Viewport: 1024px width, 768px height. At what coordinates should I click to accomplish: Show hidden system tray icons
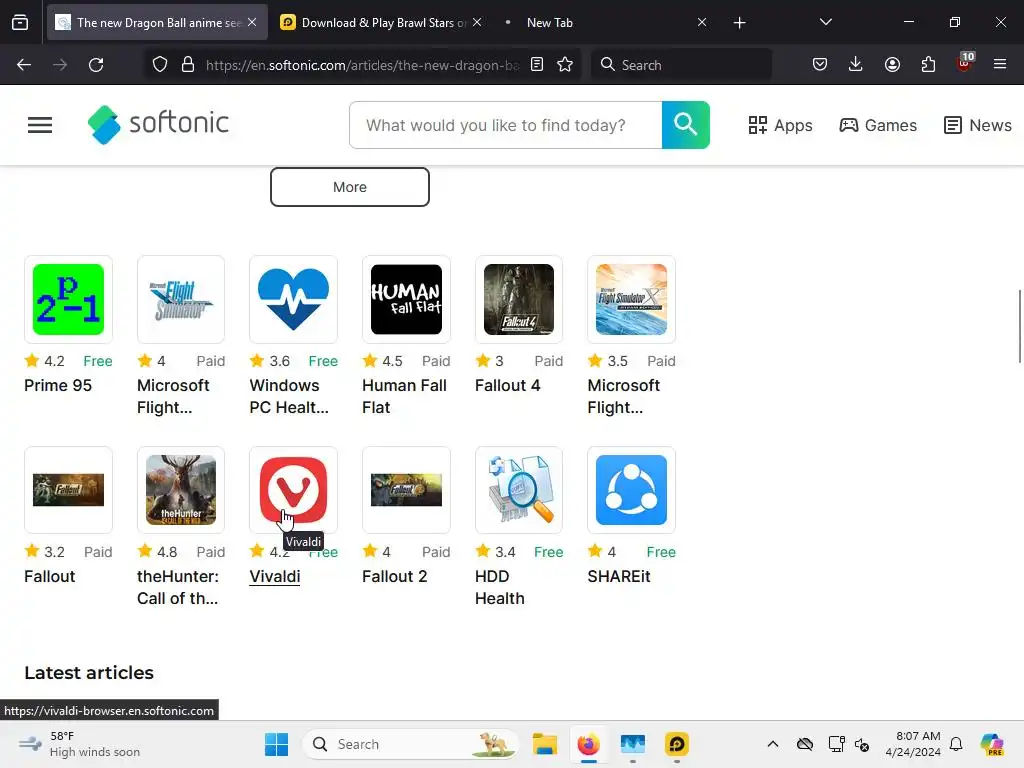pyautogui.click(x=773, y=744)
